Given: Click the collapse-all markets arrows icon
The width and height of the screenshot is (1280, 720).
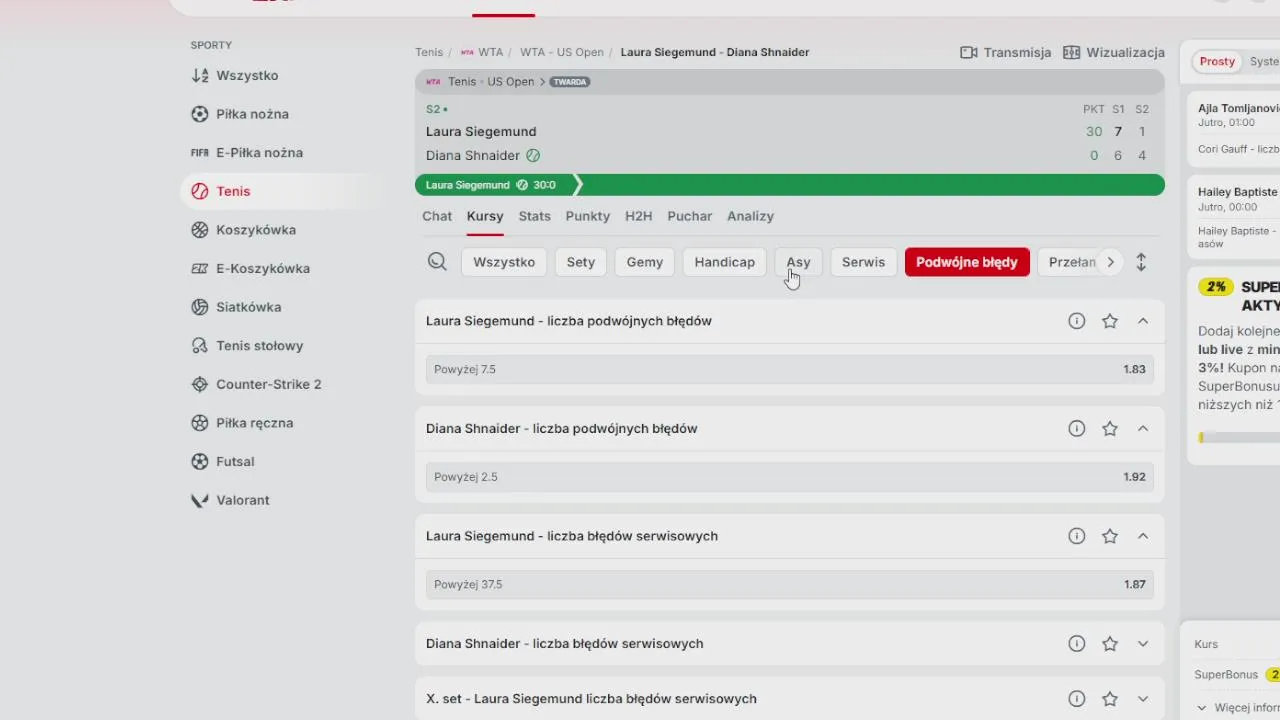Looking at the screenshot, I should (1141, 262).
